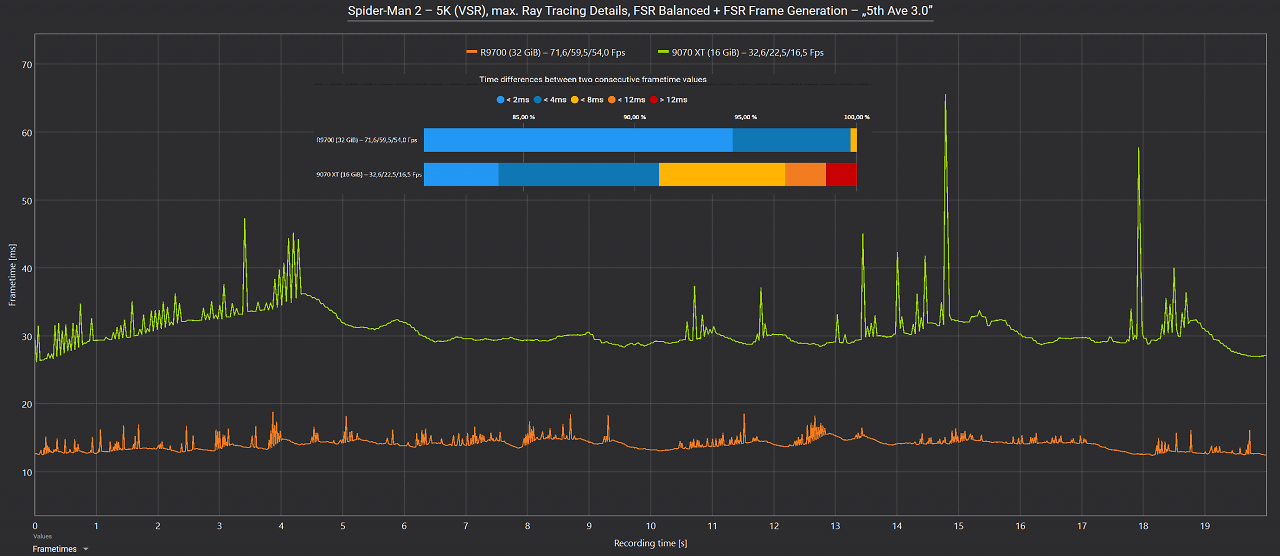Click the y-axis tick value 60
This screenshot has height=556, width=1280.
click(27, 133)
